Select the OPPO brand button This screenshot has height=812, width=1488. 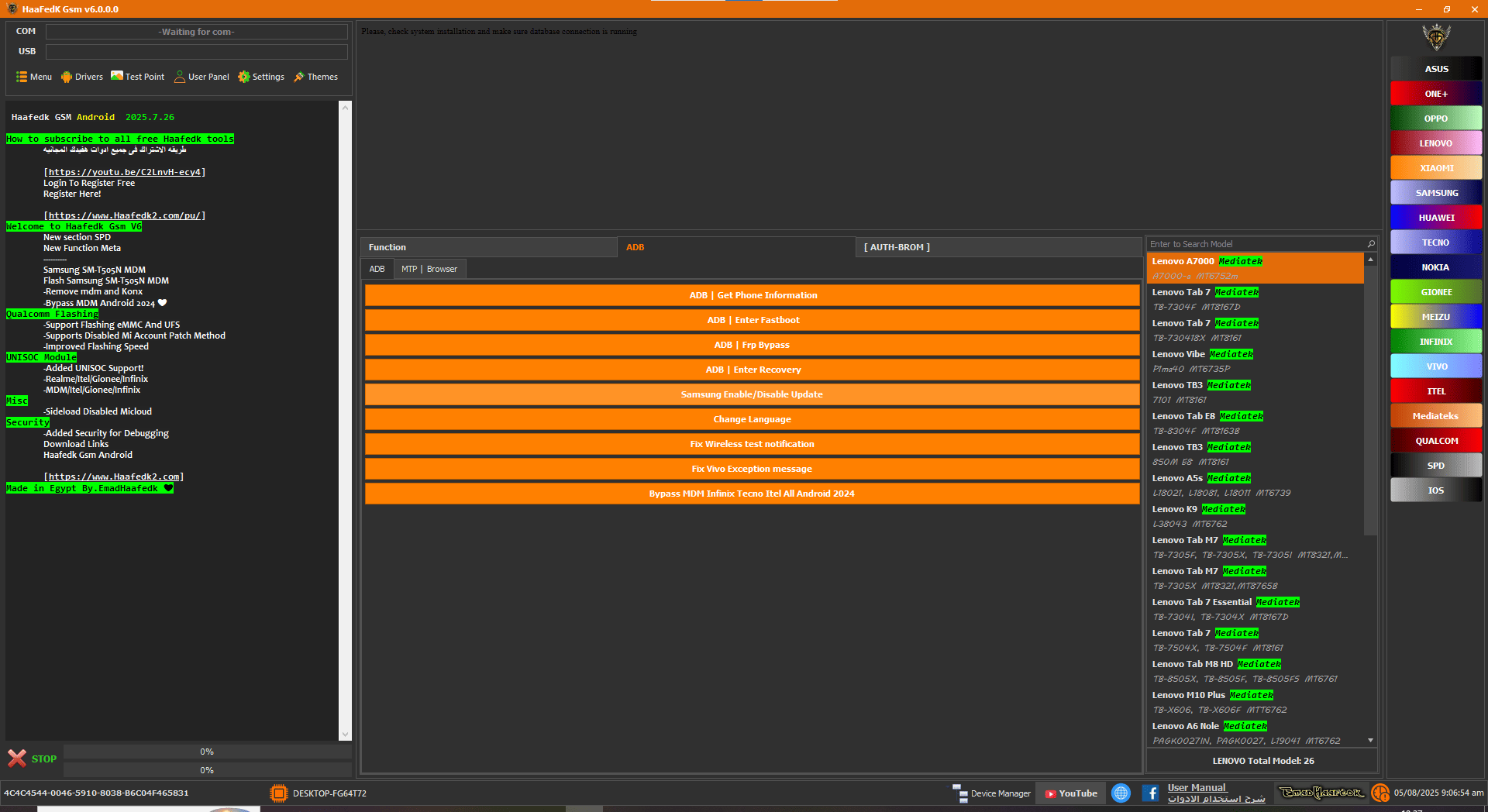point(1436,119)
